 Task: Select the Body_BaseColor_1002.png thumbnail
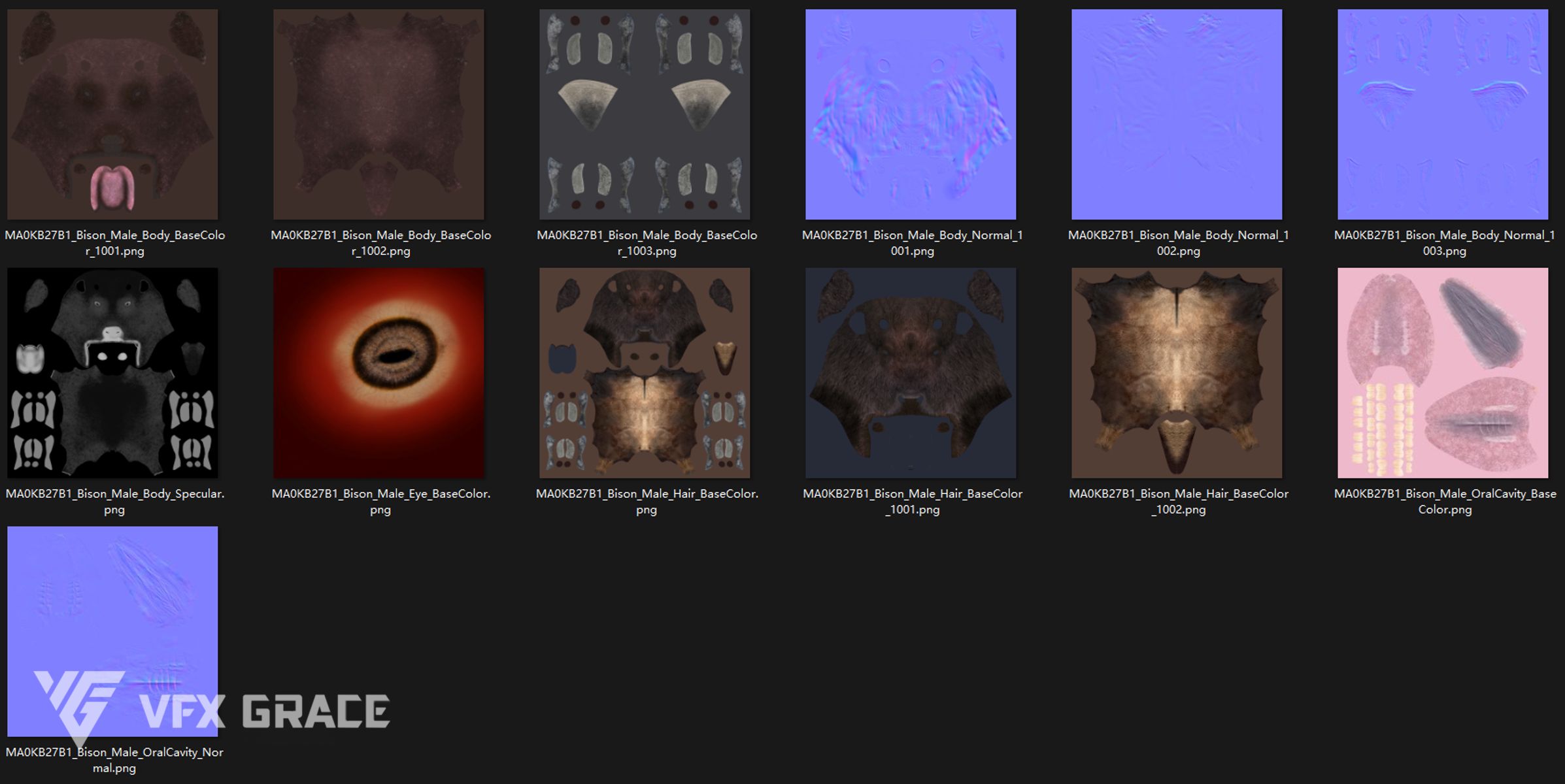point(379,114)
